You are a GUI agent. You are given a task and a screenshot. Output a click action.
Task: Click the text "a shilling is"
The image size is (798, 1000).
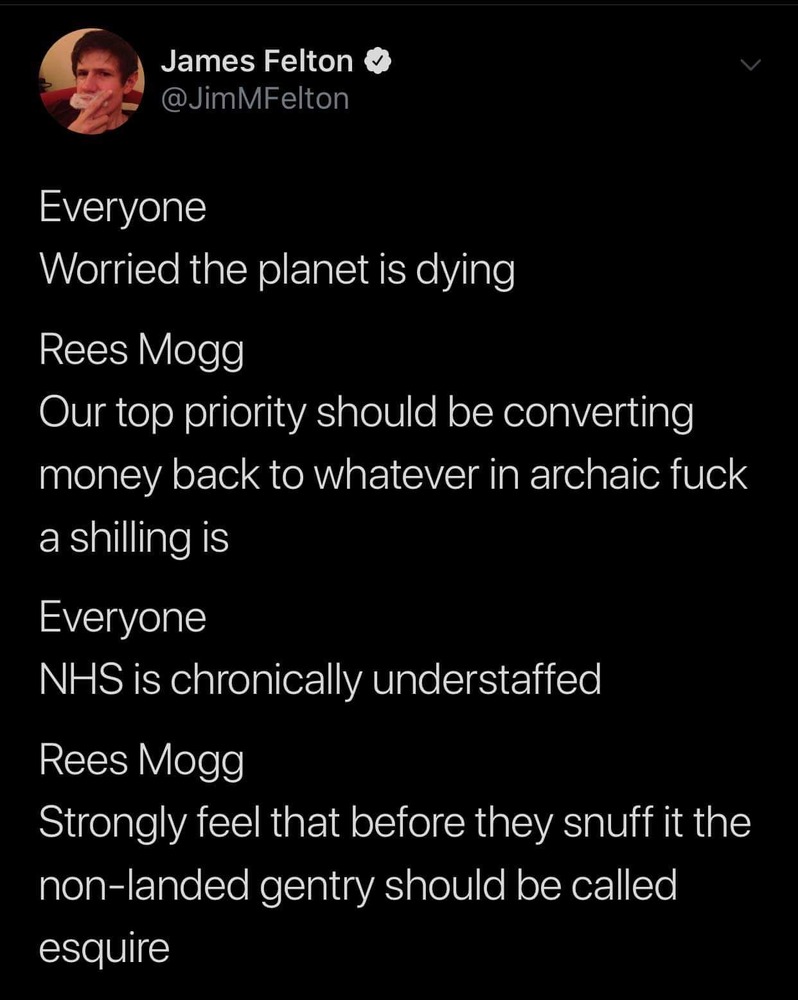click(x=134, y=538)
